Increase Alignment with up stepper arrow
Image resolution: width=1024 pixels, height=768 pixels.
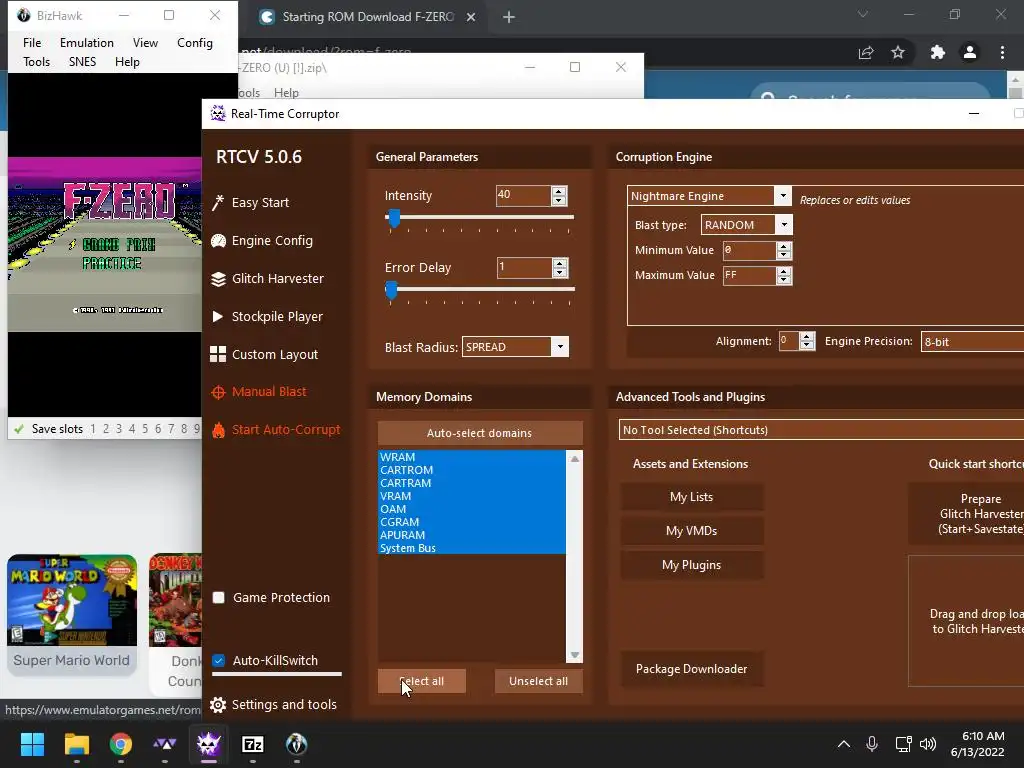tap(807, 337)
